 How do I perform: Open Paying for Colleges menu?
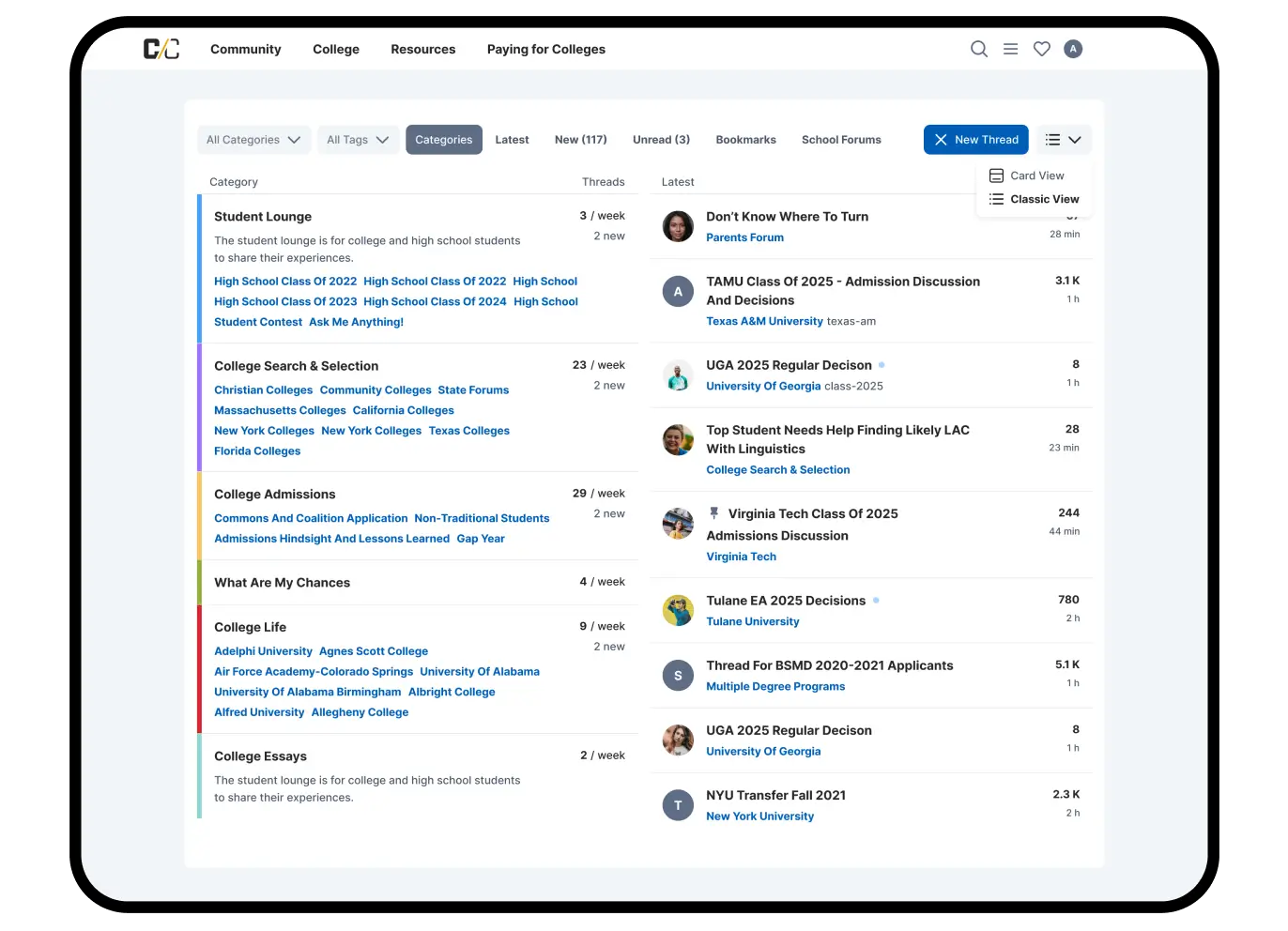[x=545, y=49]
